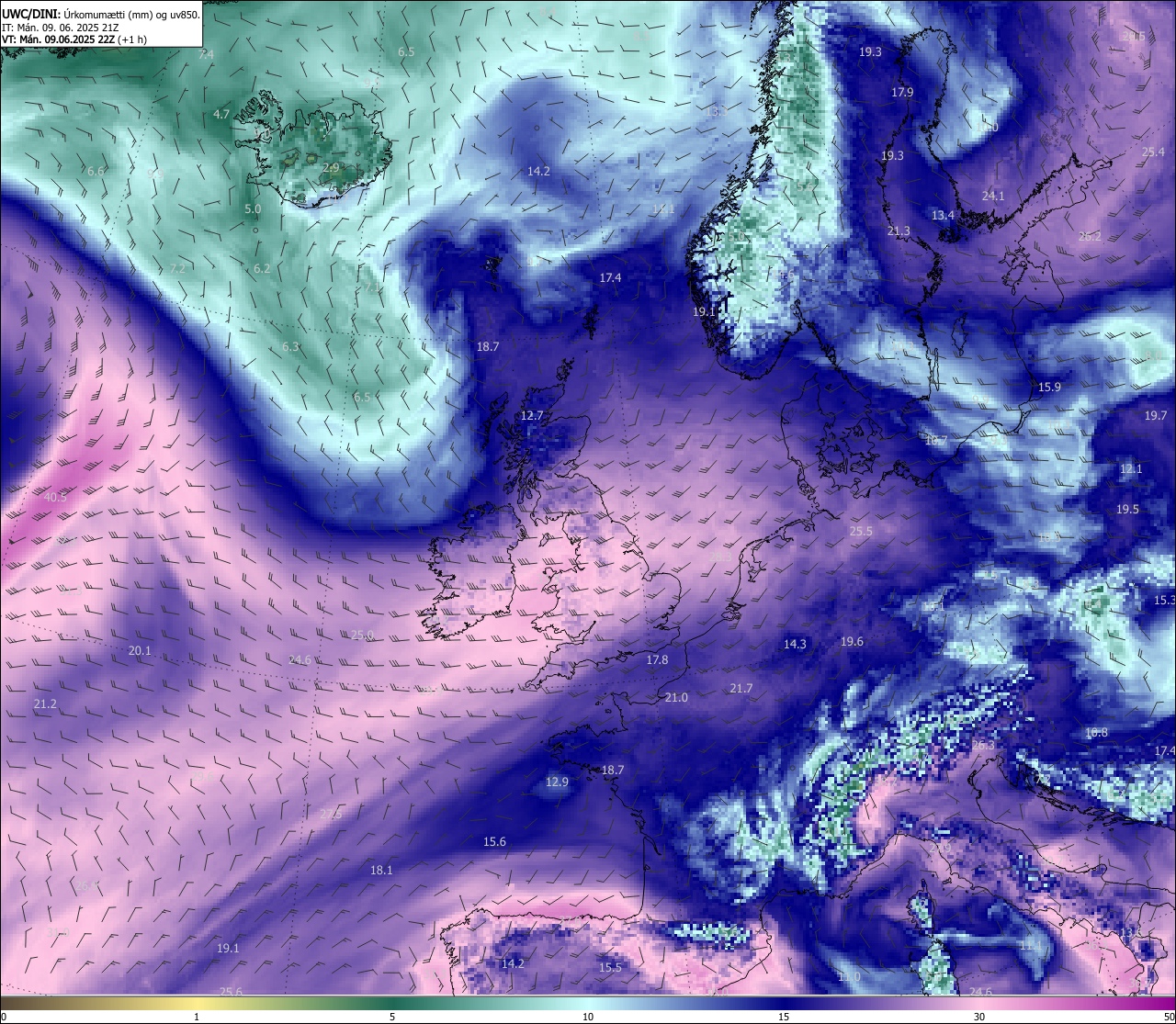The width and height of the screenshot is (1176, 1024).
Task: Click the 21.0 value on the map
Action: [676, 698]
